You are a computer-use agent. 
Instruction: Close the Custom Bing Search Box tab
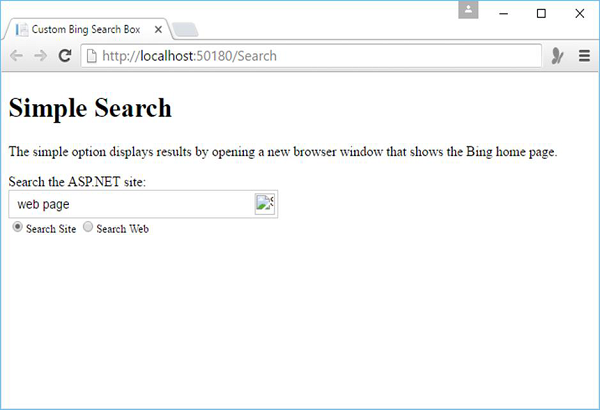coord(158,29)
